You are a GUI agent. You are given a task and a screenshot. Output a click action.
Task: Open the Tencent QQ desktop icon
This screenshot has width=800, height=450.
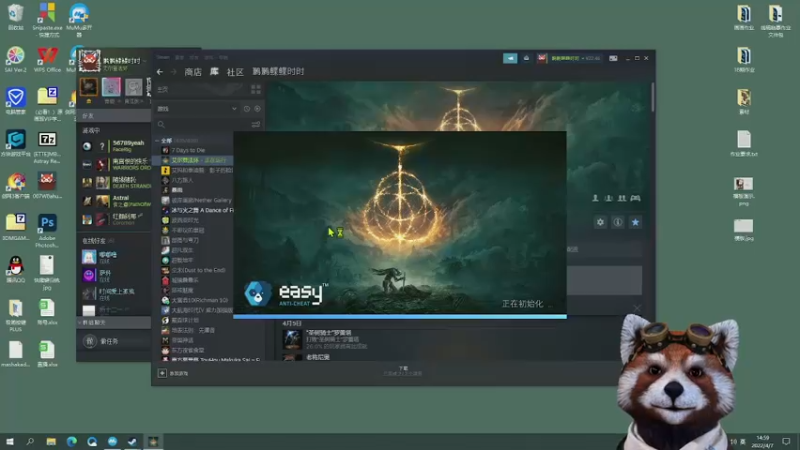(x=16, y=269)
